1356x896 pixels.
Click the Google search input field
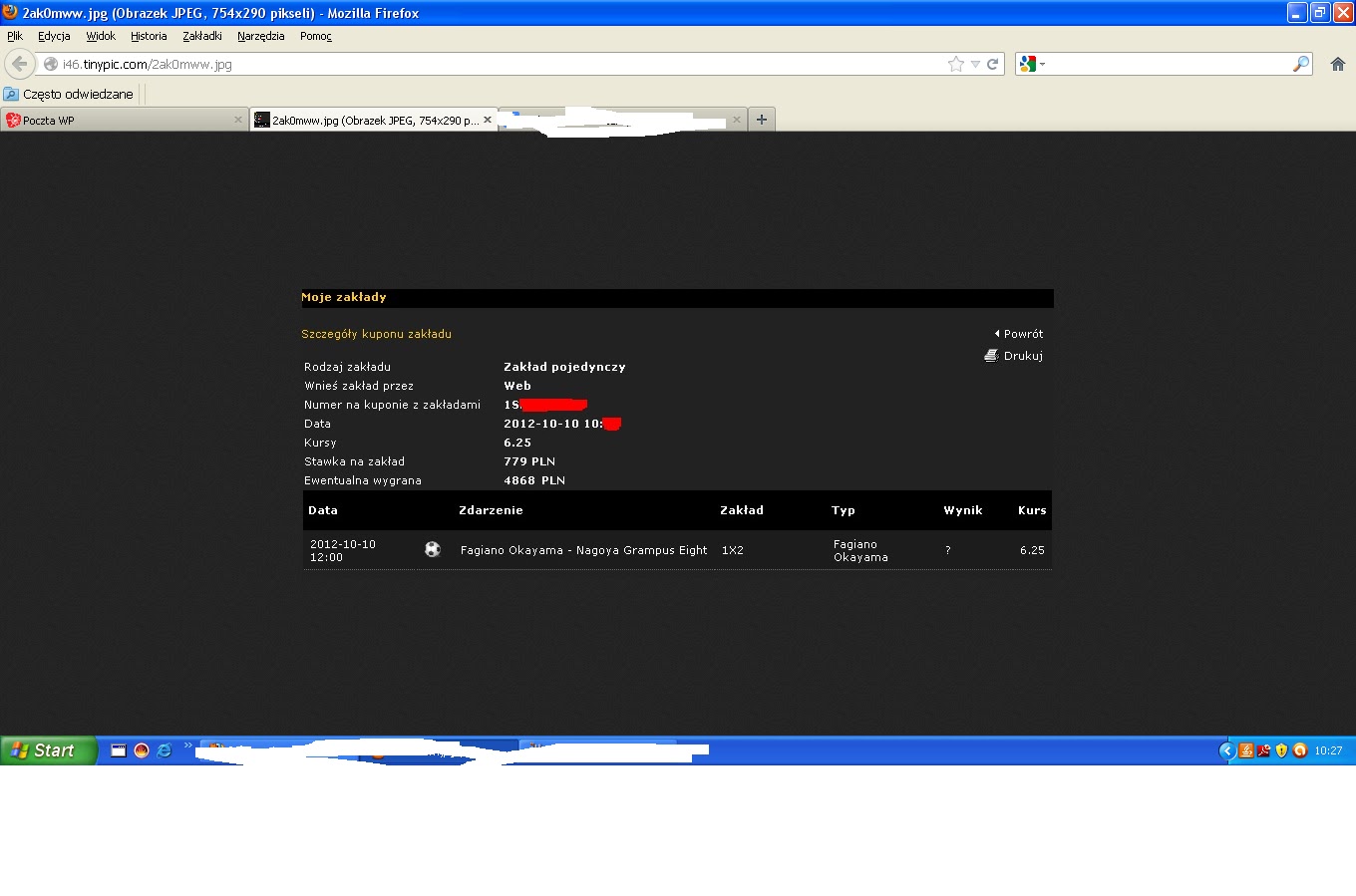[x=1169, y=64]
